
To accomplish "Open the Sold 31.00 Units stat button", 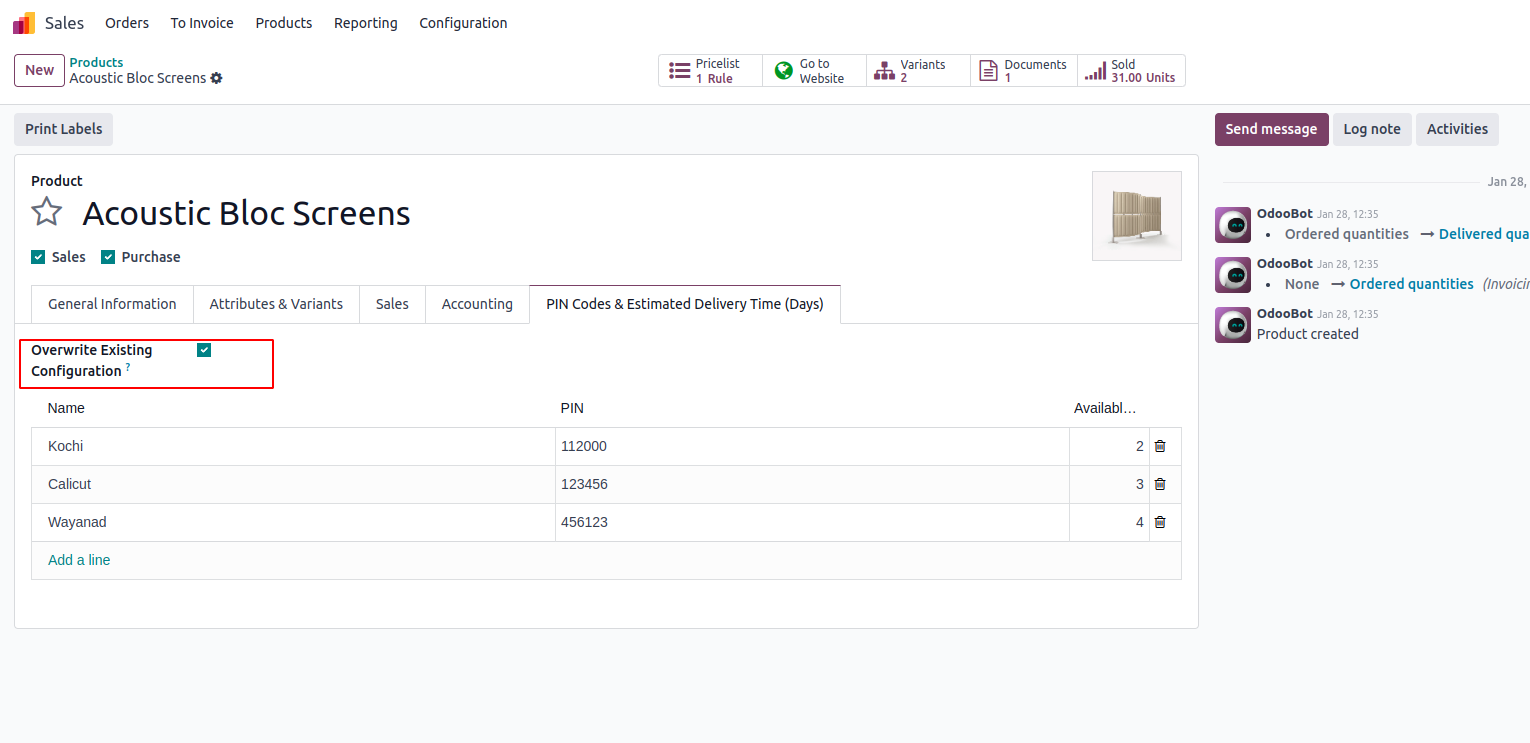I will tap(1131, 71).
